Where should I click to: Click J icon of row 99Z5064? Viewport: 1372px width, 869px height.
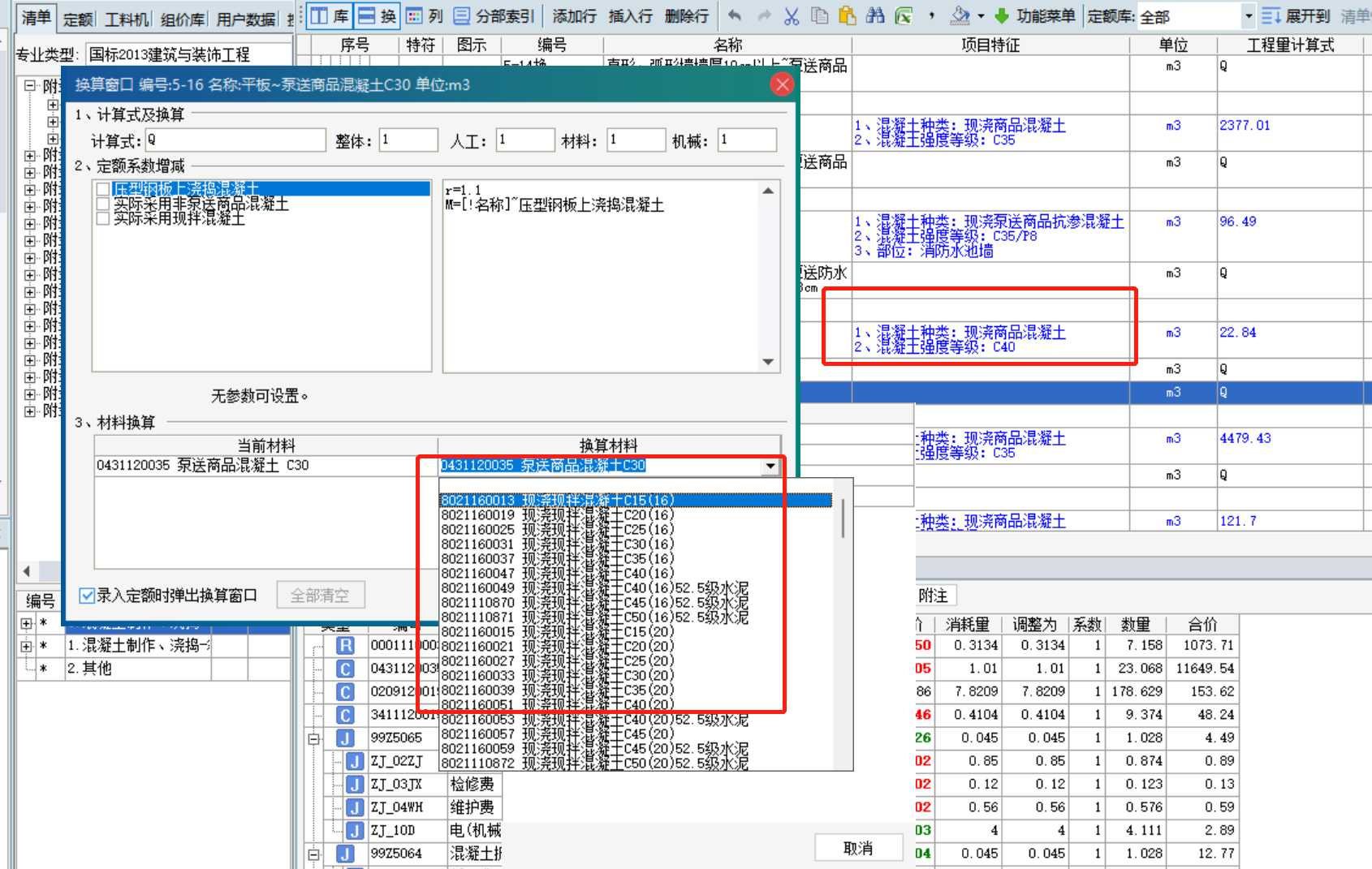(346, 854)
